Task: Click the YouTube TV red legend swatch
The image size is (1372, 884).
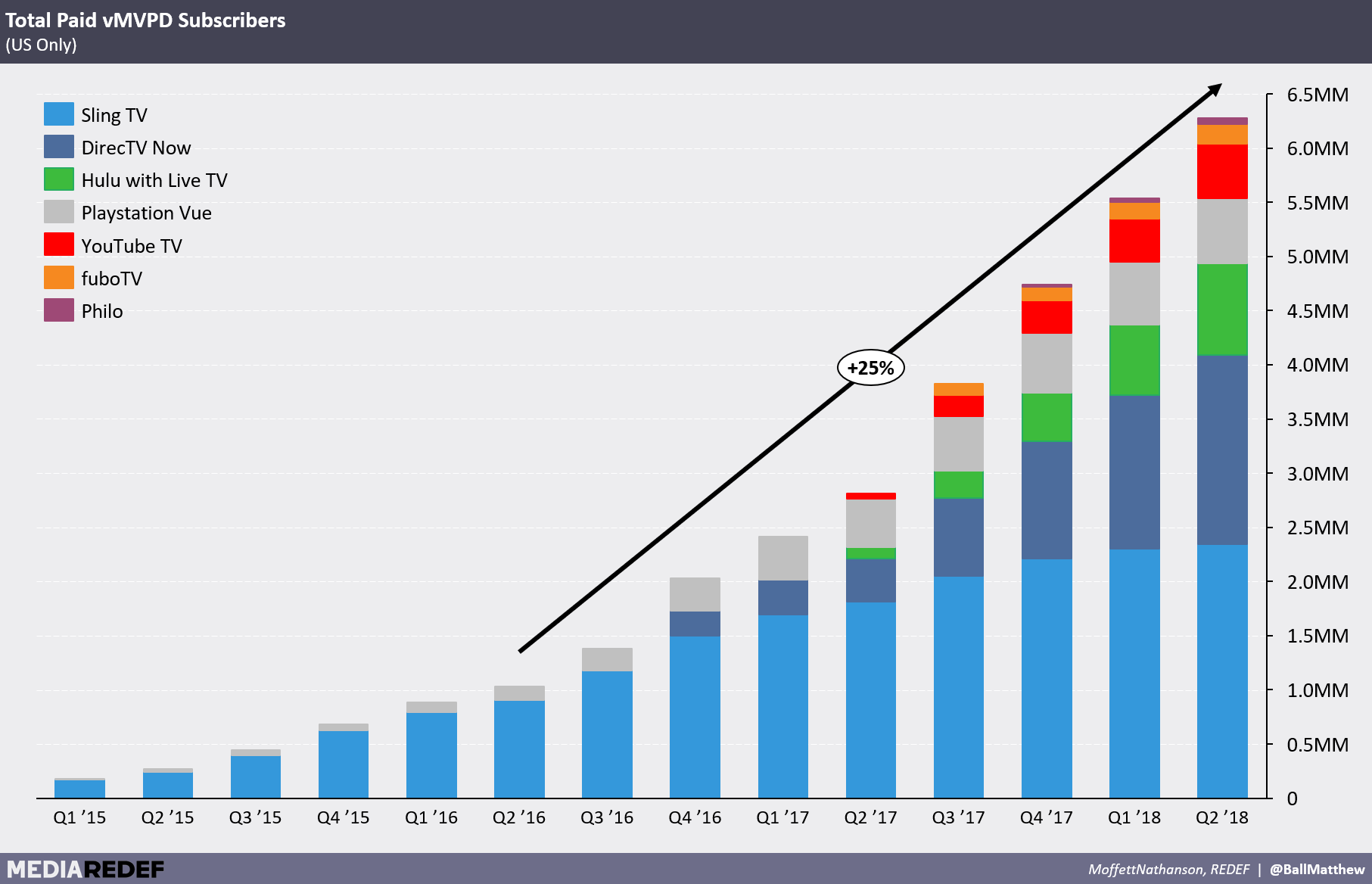Action: [x=59, y=244]
